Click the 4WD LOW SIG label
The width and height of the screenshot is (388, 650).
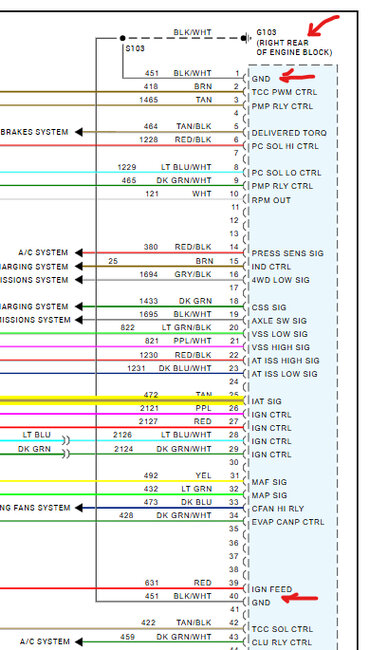coord(280,280)
